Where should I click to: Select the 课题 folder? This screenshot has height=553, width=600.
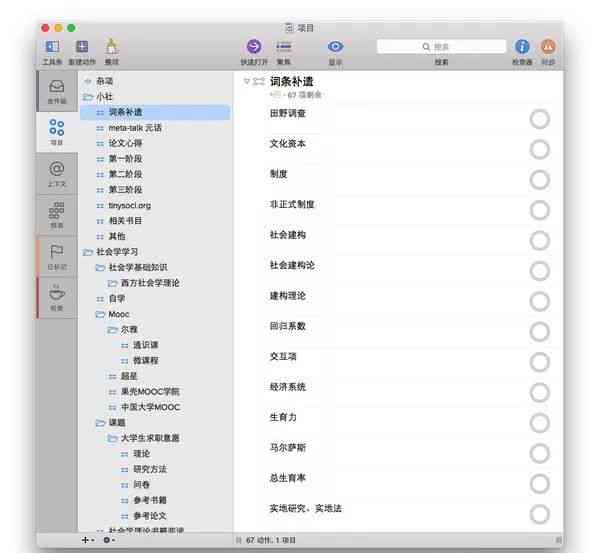(x=117, y=422)
